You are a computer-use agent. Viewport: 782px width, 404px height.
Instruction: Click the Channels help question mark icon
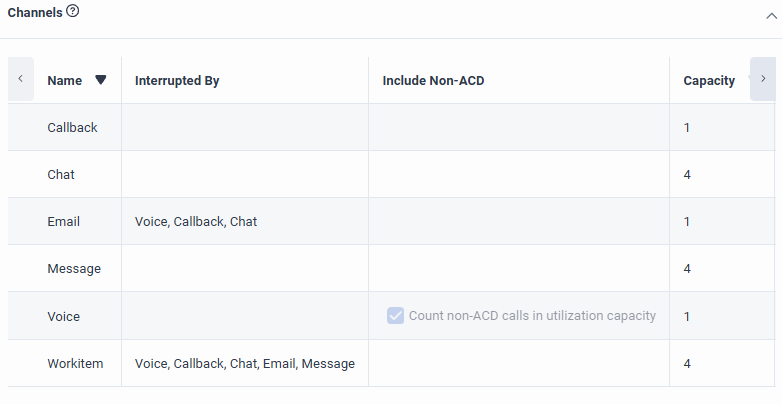click(73, 12)
